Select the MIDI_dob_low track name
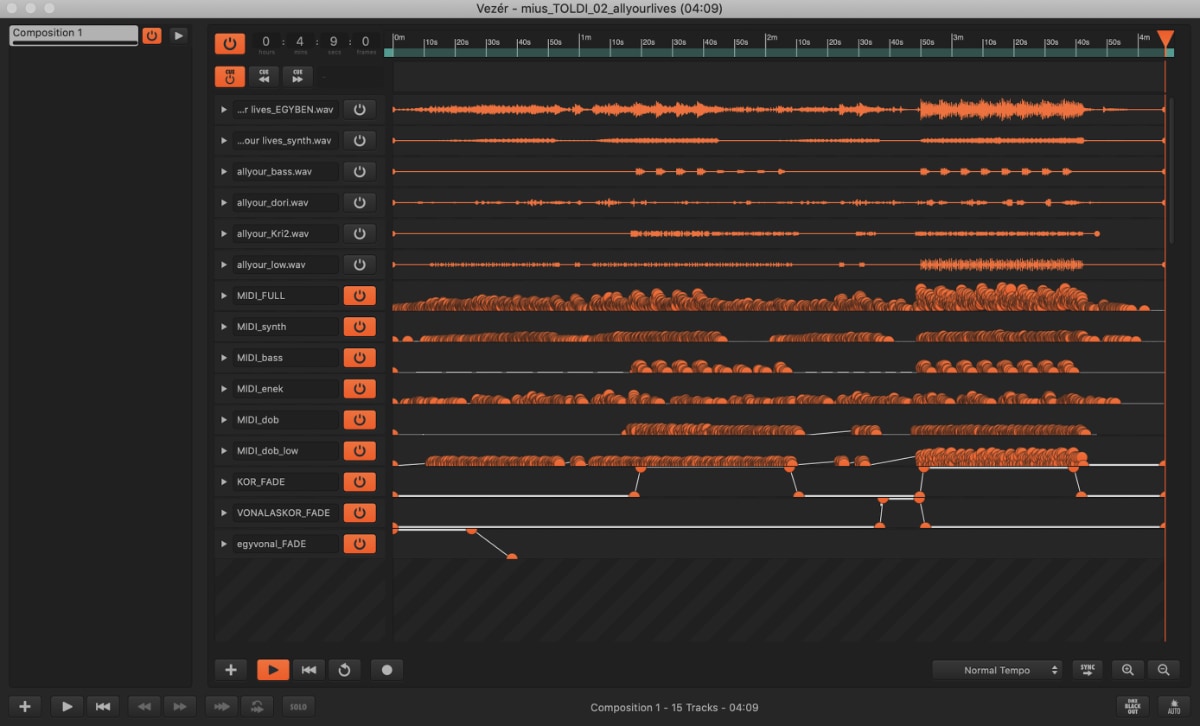This screenshot has width=1200, height=726. pos(286,450)
